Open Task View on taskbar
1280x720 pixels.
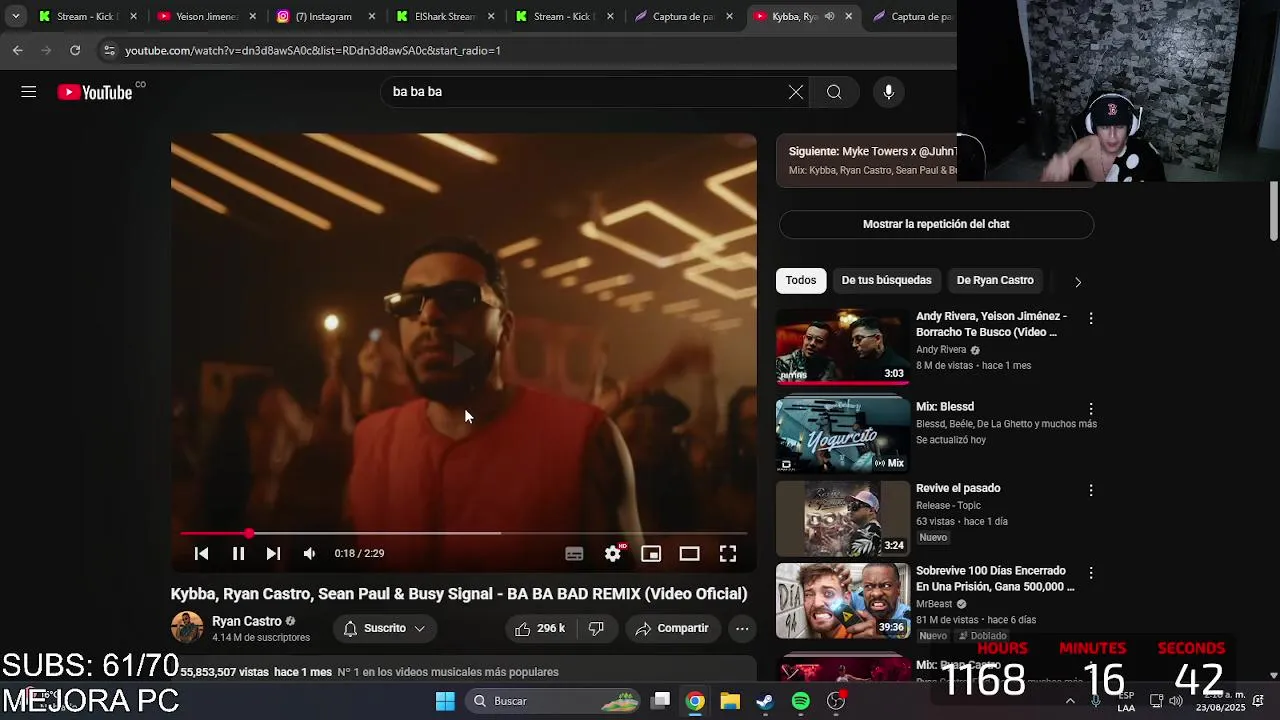(x=661, y=701)
